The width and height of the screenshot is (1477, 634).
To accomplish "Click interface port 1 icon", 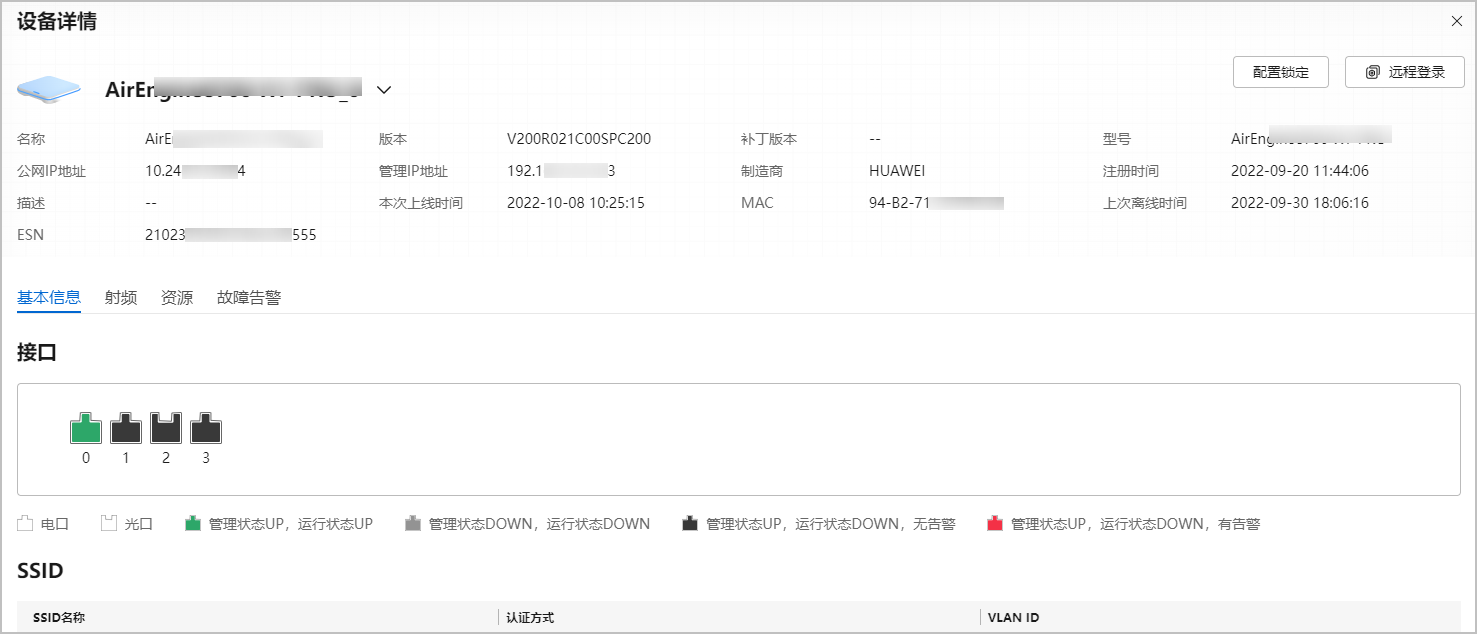I will (x=126, y=428).
